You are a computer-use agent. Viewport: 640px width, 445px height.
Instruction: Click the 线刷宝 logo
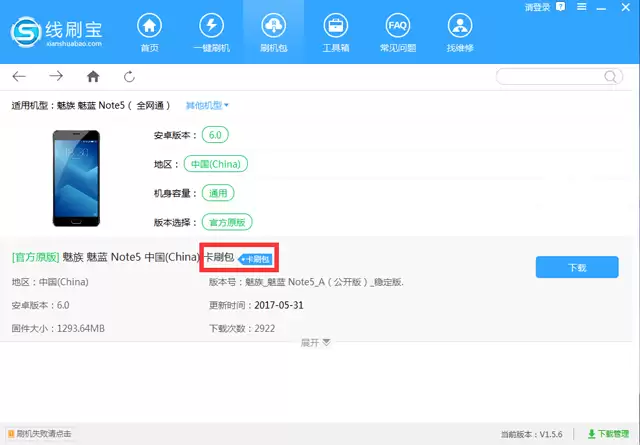click(x=56, y=32)
